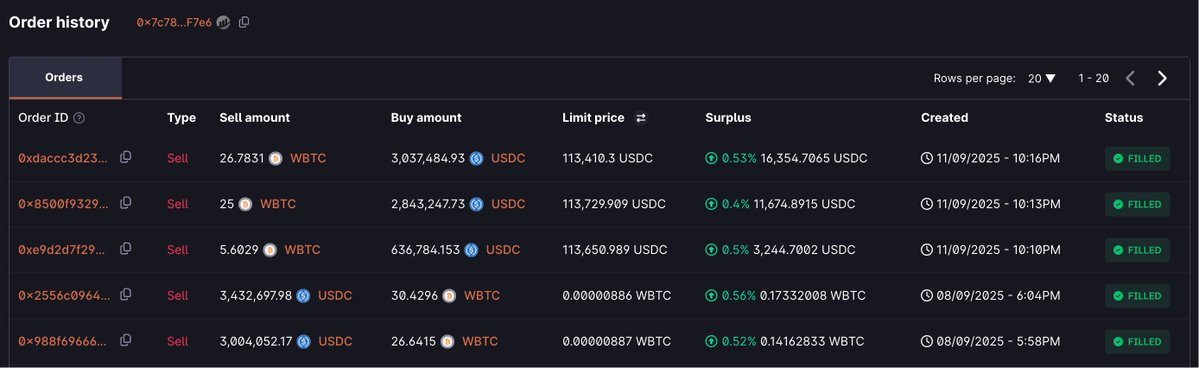
Task: Open order link 0xdaccc3d23
Action: 63,158
